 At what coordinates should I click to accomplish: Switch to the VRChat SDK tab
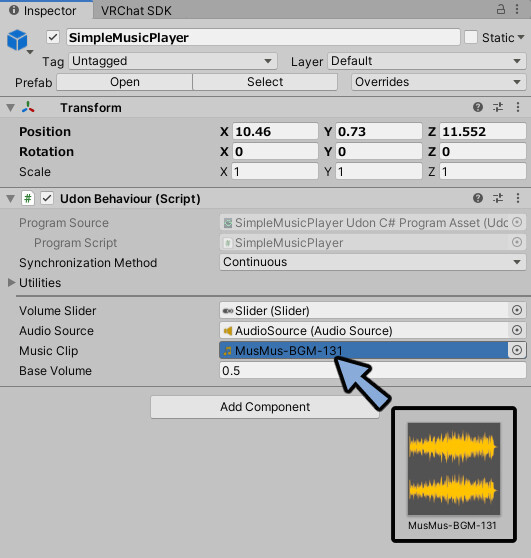[136, 11]
